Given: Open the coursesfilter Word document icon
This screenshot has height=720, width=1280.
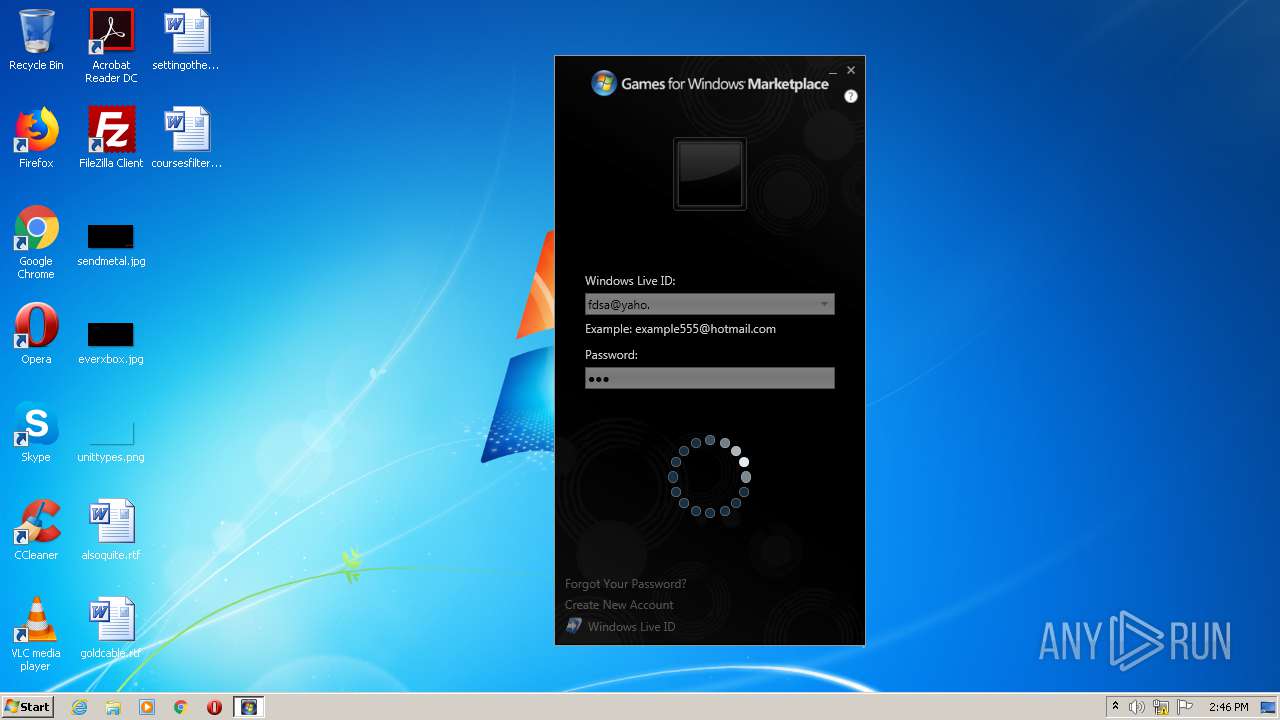Looking at the screenshot, I should pyautogui.click(x=186, y=138).
